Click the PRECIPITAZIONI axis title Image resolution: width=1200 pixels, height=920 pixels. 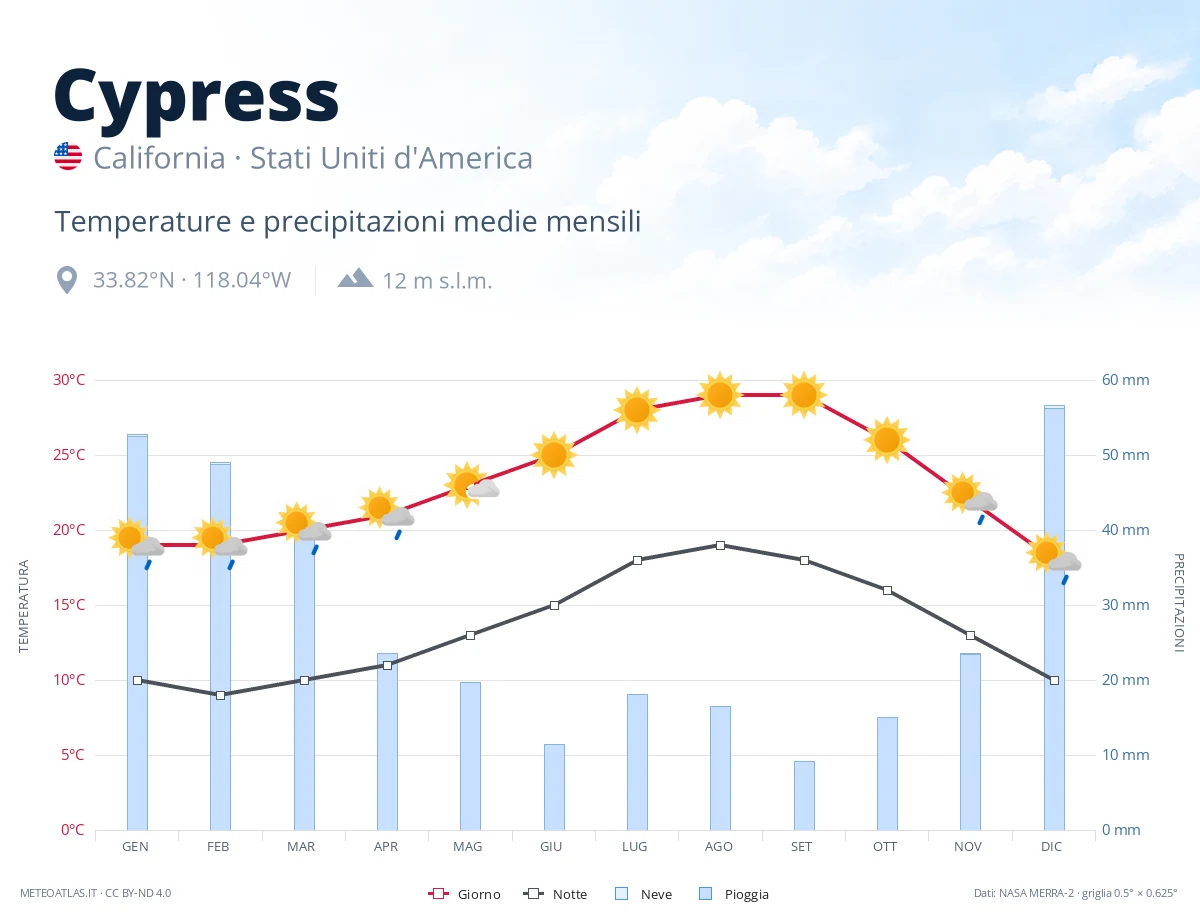pyautogui.click(x=1178, y=603)
